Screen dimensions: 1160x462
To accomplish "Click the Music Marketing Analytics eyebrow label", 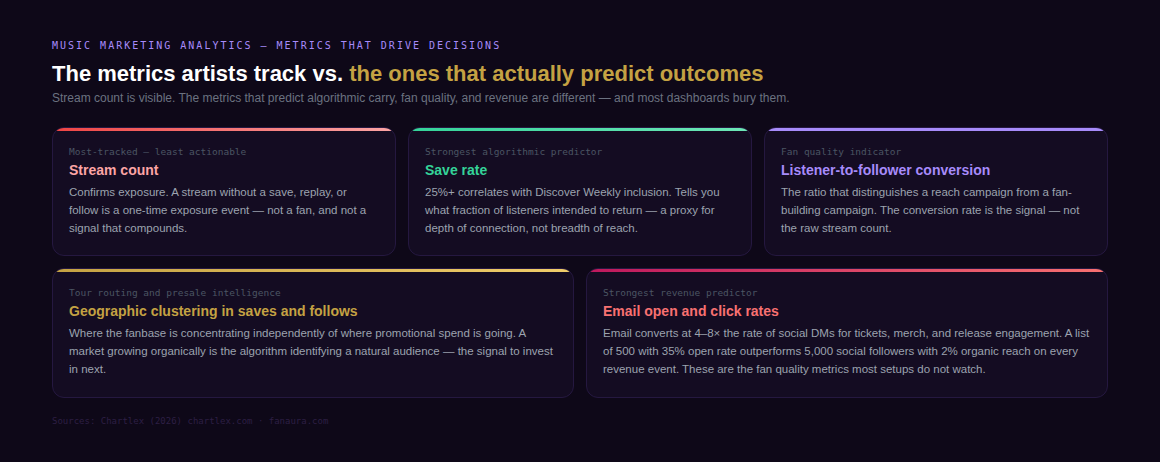I will 276,45.
